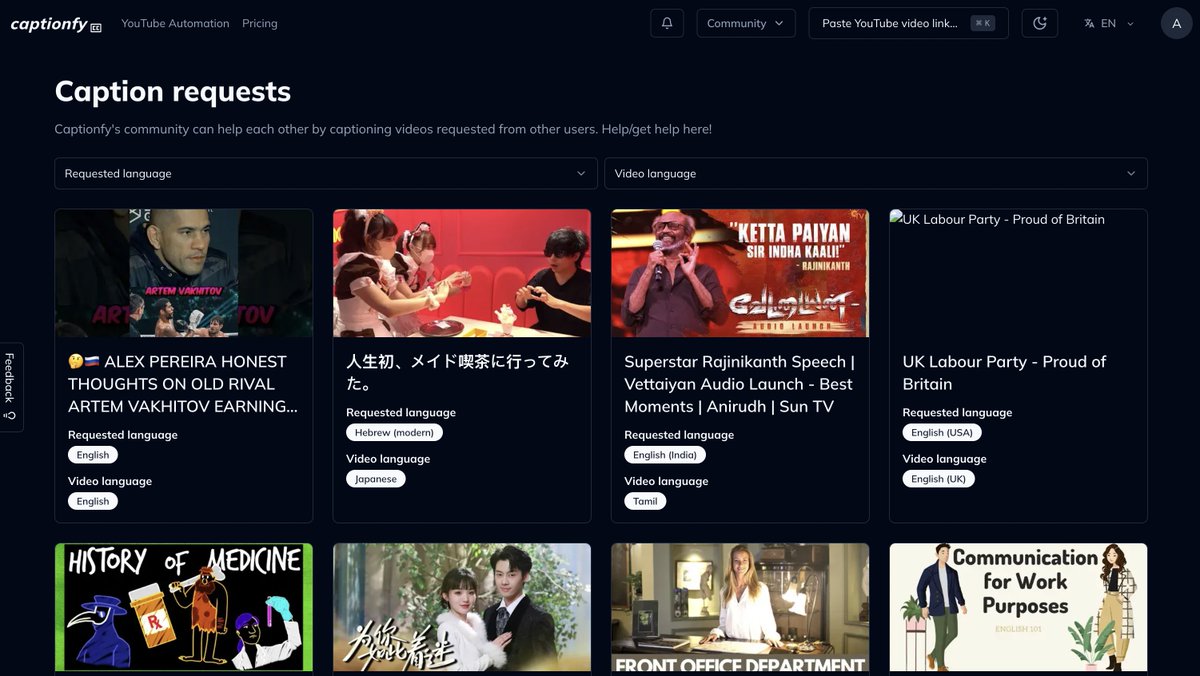
Task: Toggle dark mode moon icon
Action: pyautogui.click(x=1040, y=23)
